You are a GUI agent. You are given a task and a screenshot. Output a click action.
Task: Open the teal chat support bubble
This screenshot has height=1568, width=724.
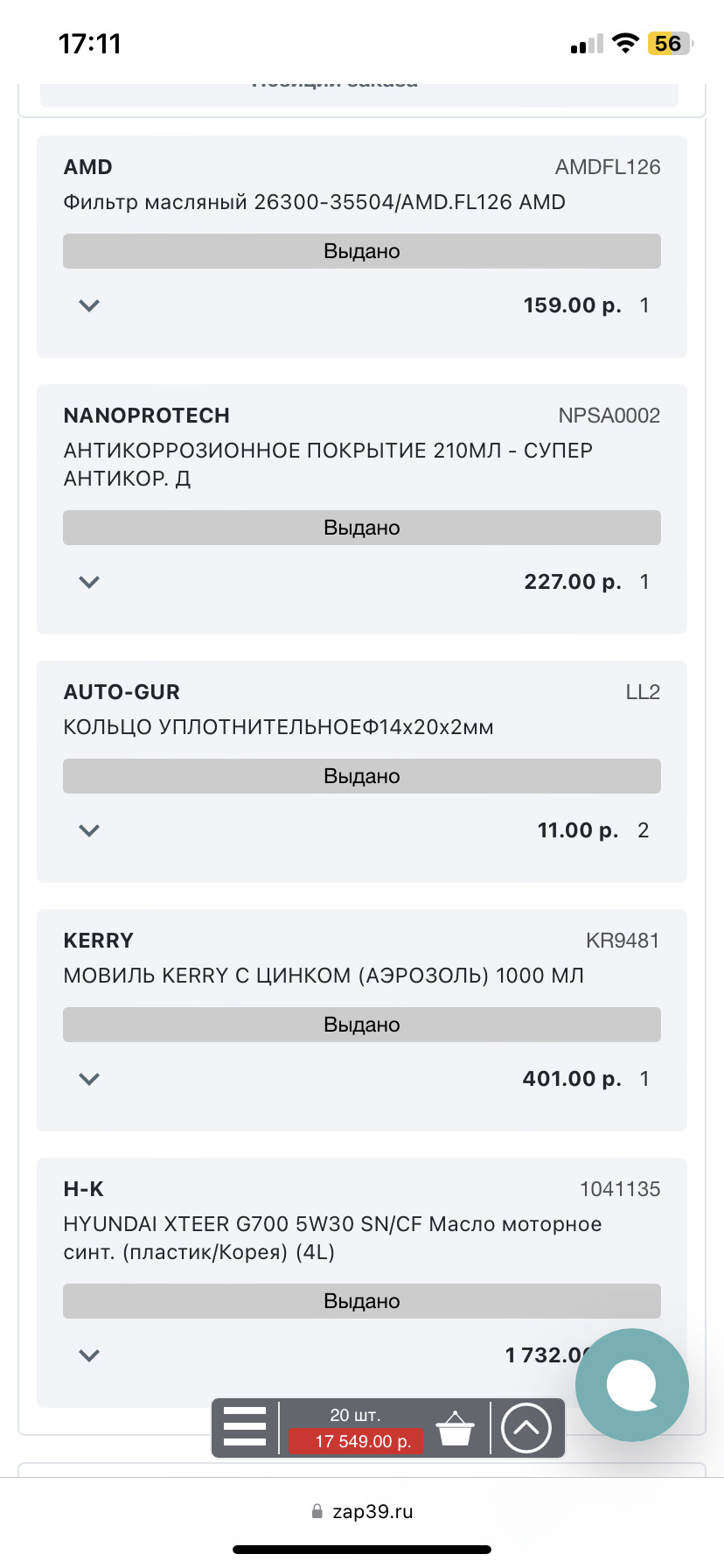(x=632, y=1384)
